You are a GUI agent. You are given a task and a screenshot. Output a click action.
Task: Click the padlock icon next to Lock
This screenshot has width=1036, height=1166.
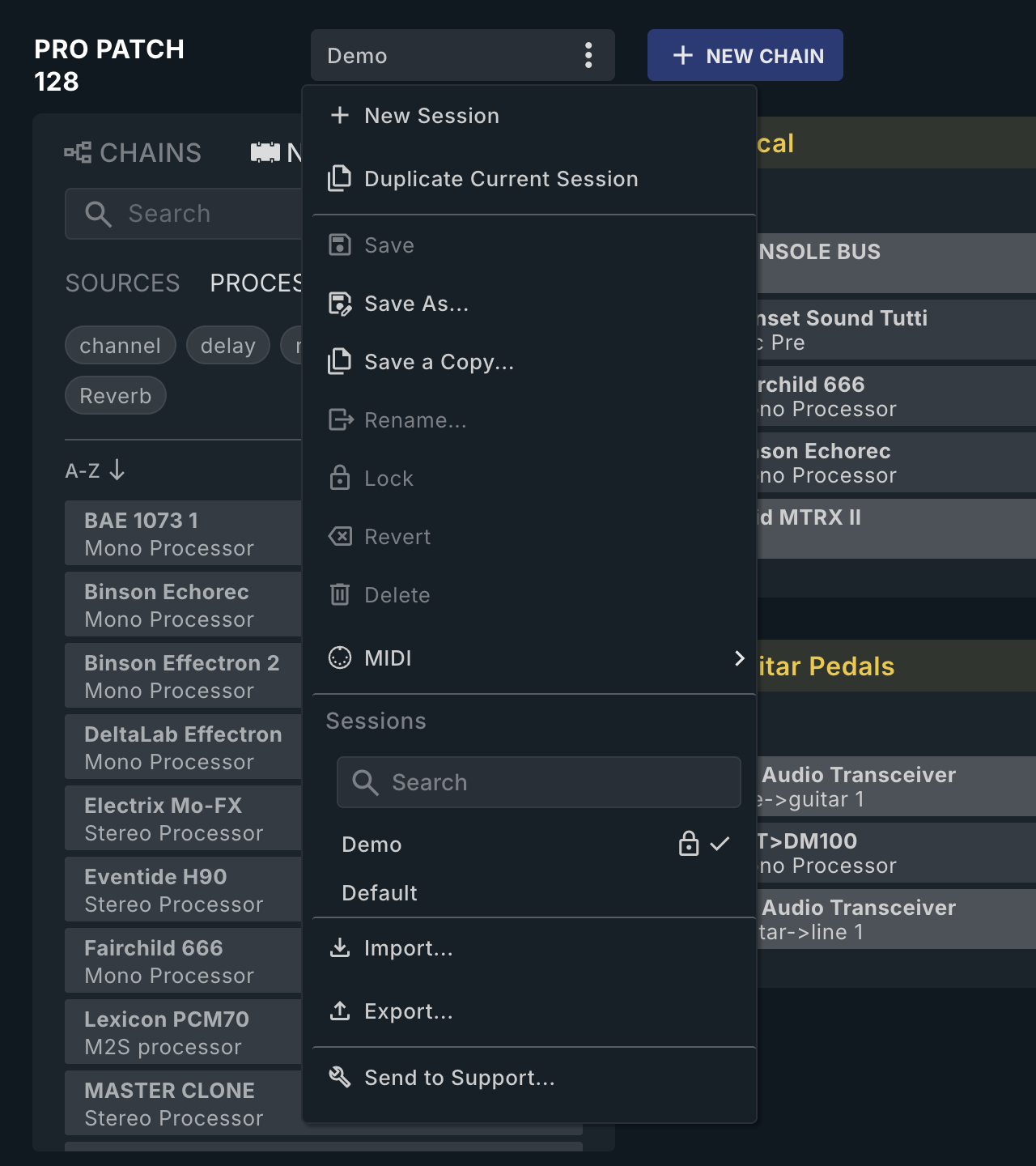coord(340,478)
